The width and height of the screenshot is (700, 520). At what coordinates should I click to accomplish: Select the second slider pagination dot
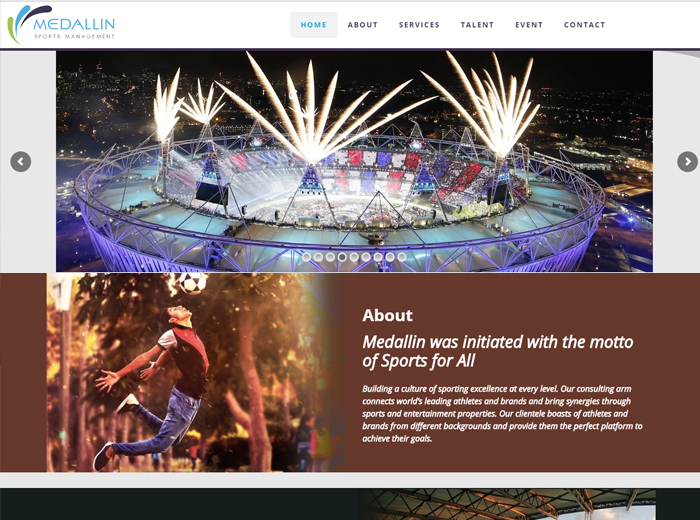pos(318,257)
